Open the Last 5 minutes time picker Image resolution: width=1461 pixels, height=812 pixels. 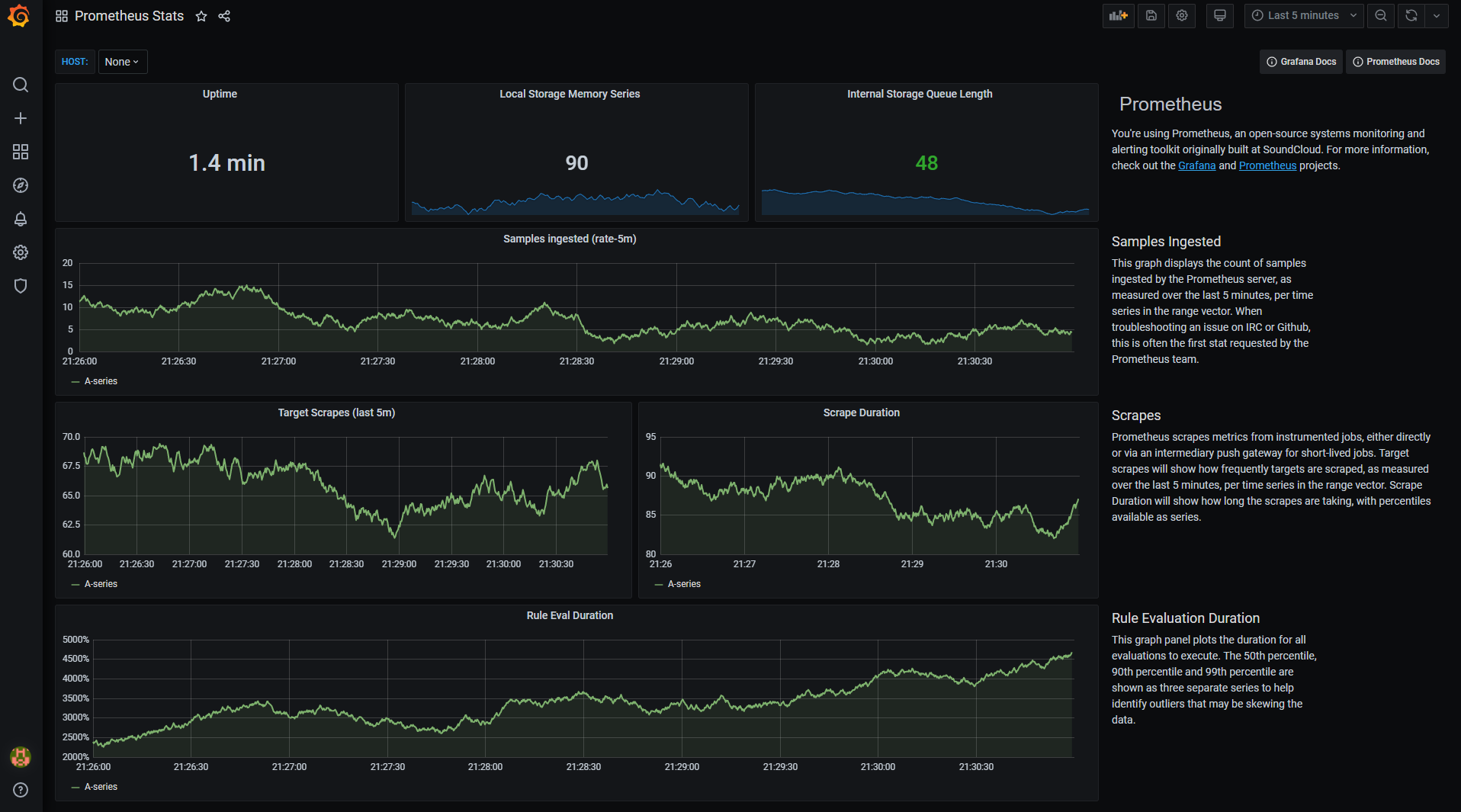[x=1304, y=15]
